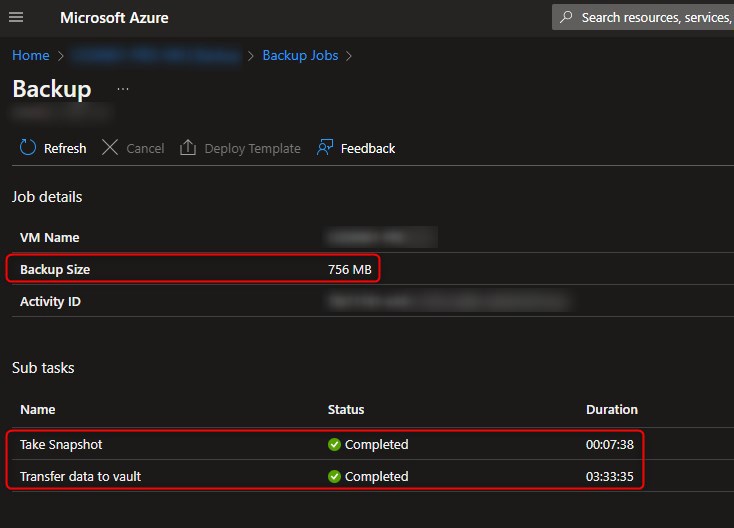
Task: Select Completed status for Transfer data
Action: (376, 477)
